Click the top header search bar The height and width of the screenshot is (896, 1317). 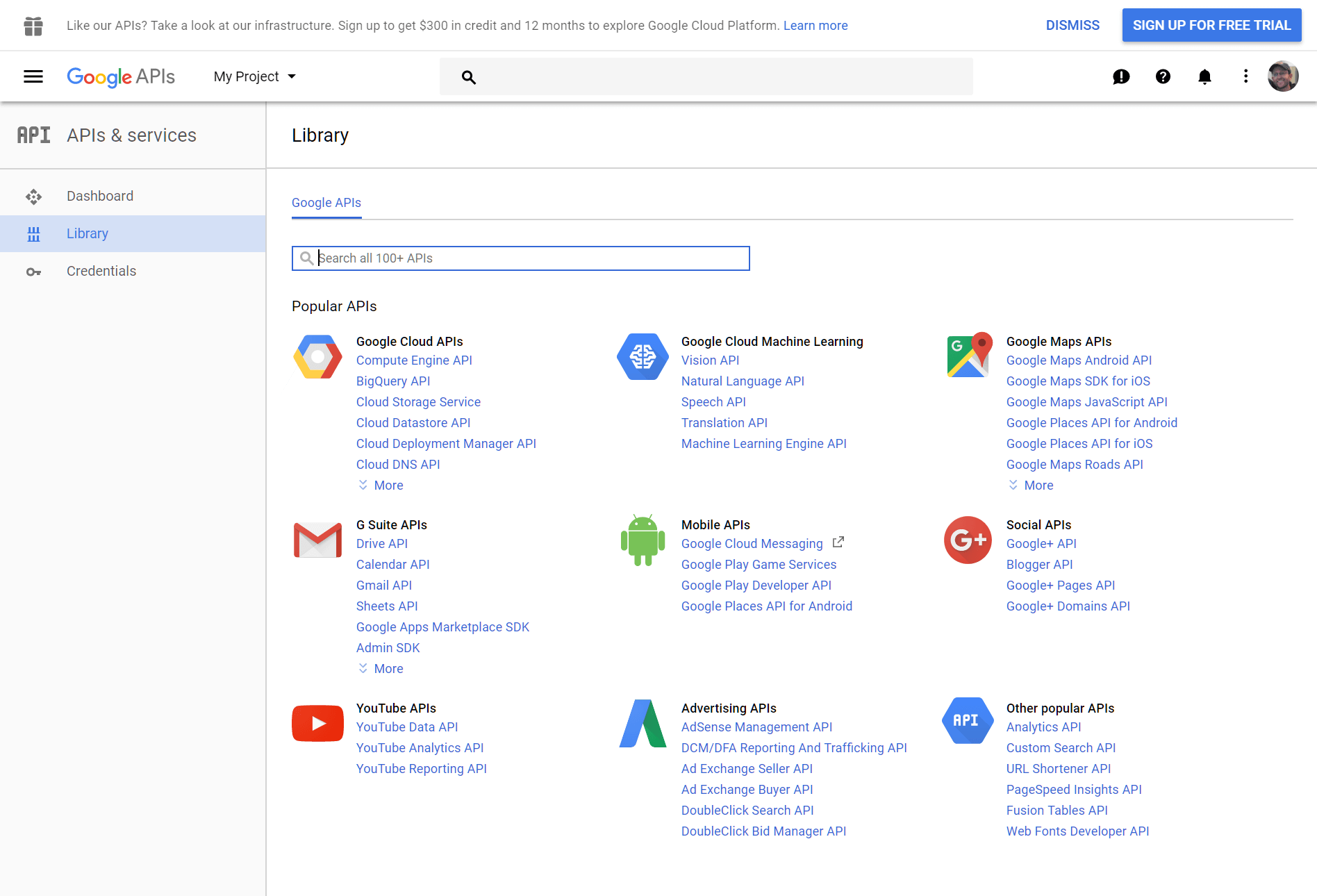(x=706, y=76)
